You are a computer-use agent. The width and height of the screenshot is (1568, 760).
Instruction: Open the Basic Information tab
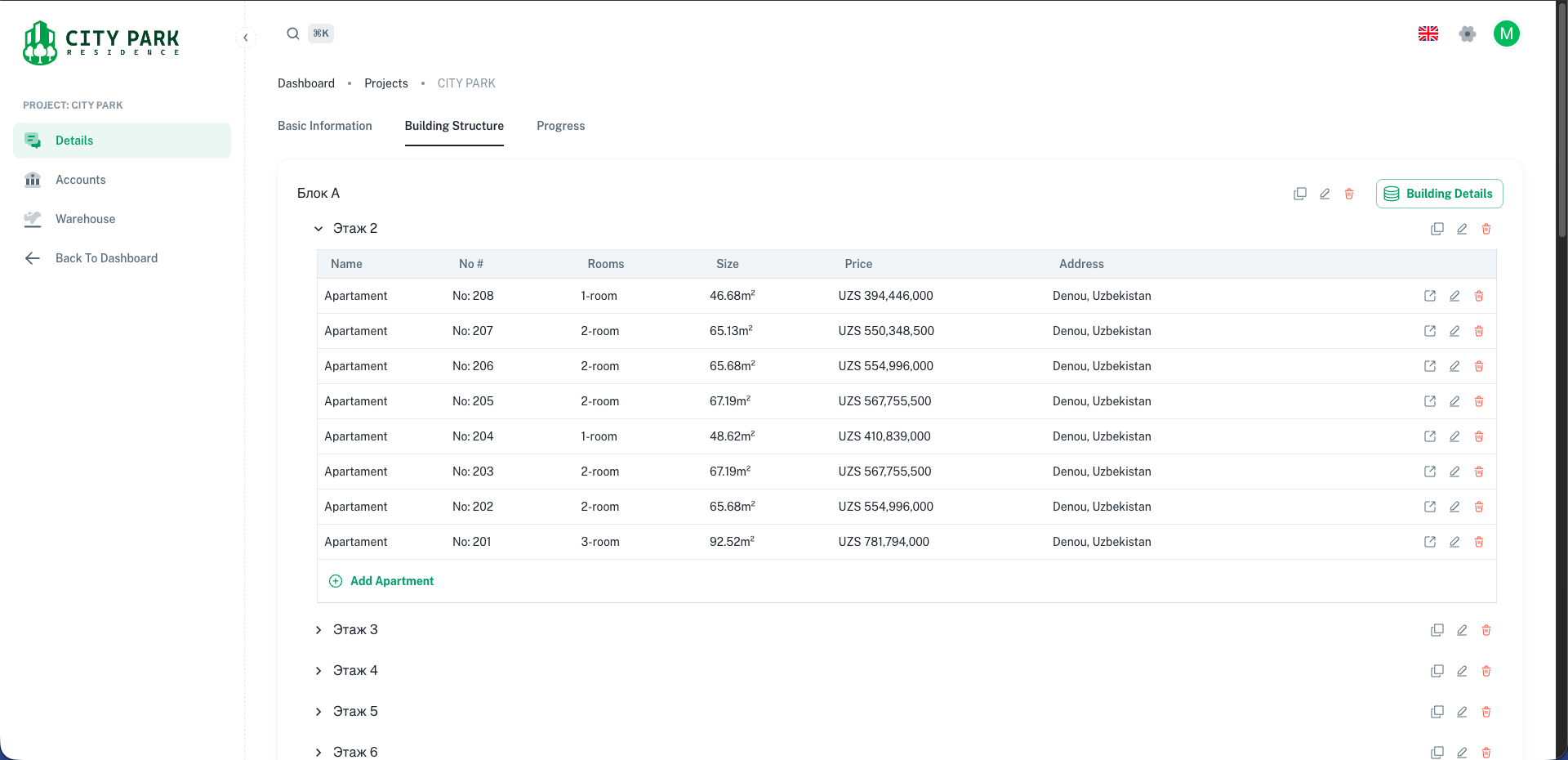324,126
